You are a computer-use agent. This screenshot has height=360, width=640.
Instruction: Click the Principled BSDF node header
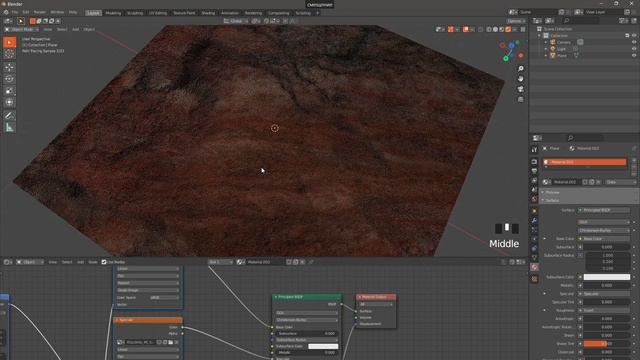pos(307,297)
